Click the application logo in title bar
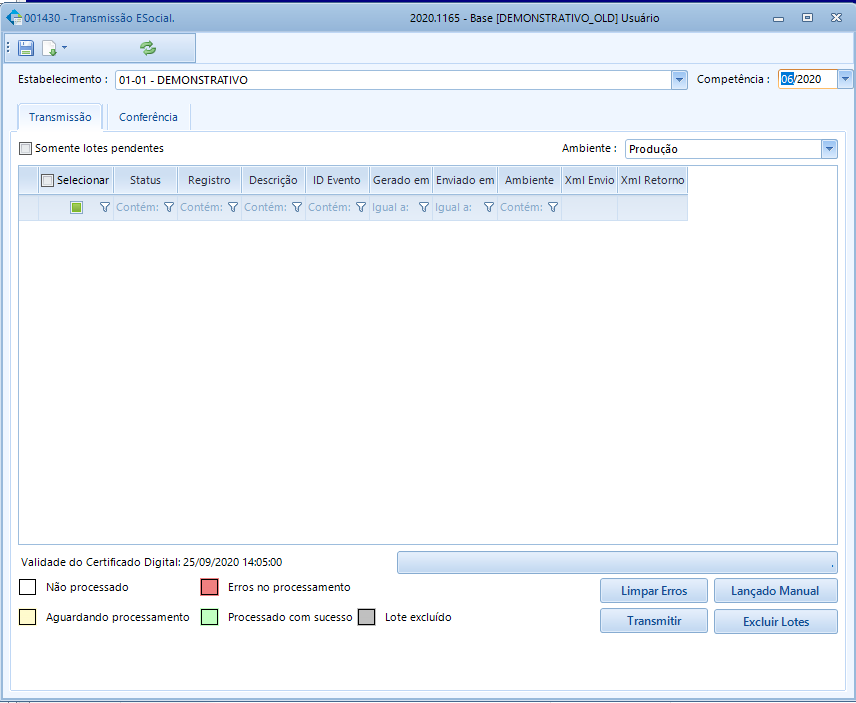The image size is (856, 703). (x=14, y=18)
